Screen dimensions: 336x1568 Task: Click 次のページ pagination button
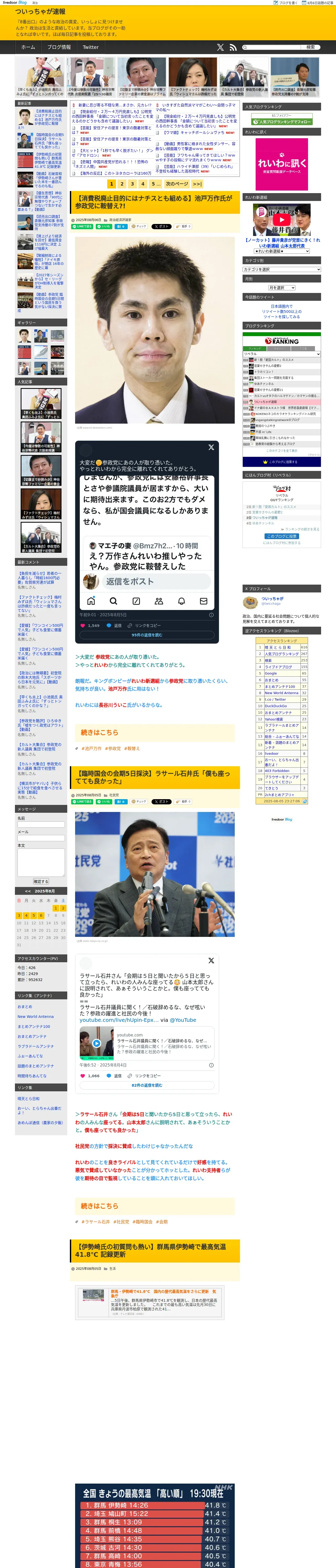177,184
